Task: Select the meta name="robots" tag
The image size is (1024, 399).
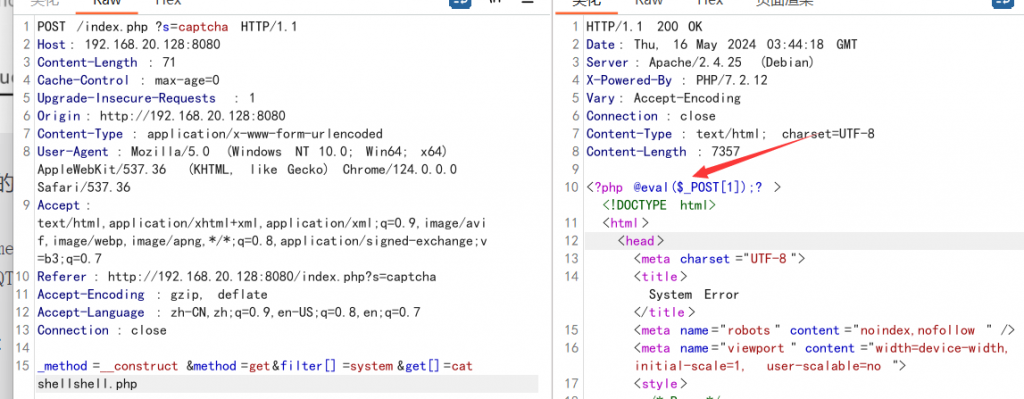Action: pyautogui.click(x=824, y=330)
